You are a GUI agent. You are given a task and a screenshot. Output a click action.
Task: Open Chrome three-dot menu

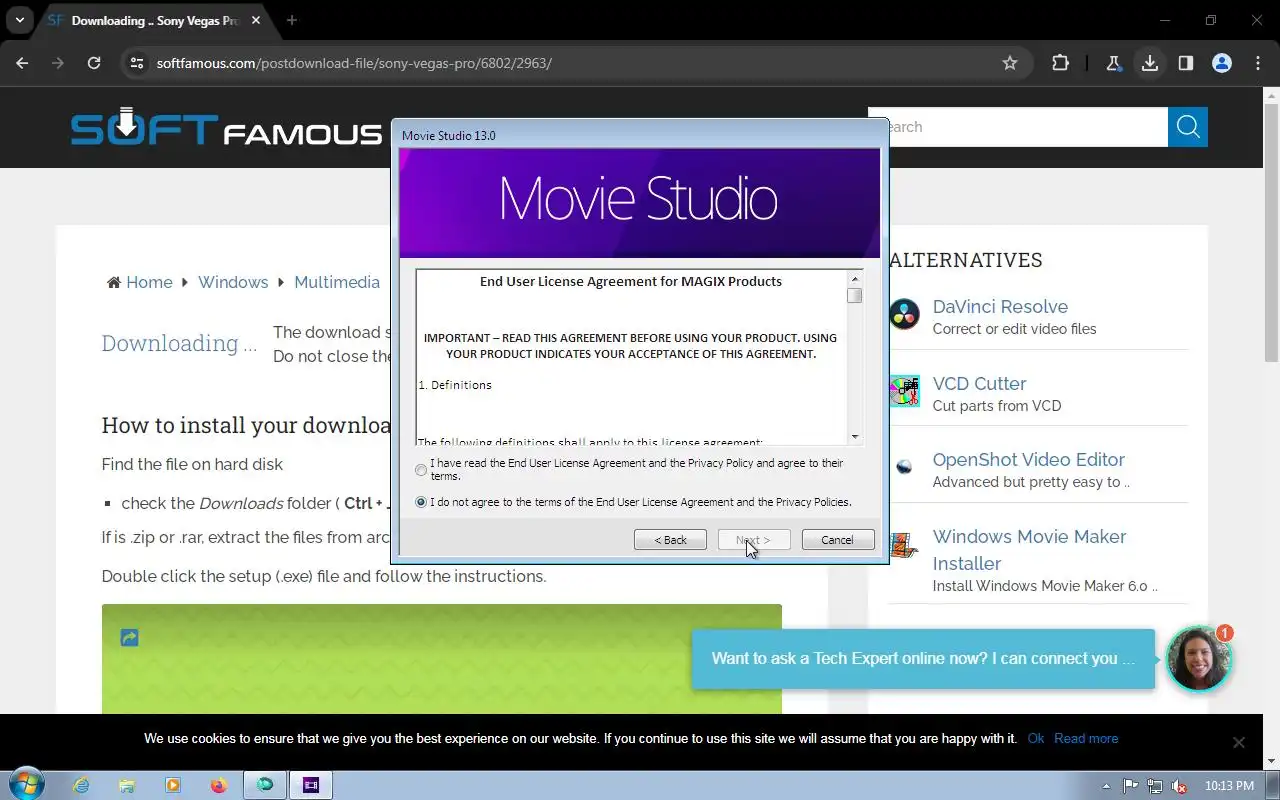[1258, 63]
